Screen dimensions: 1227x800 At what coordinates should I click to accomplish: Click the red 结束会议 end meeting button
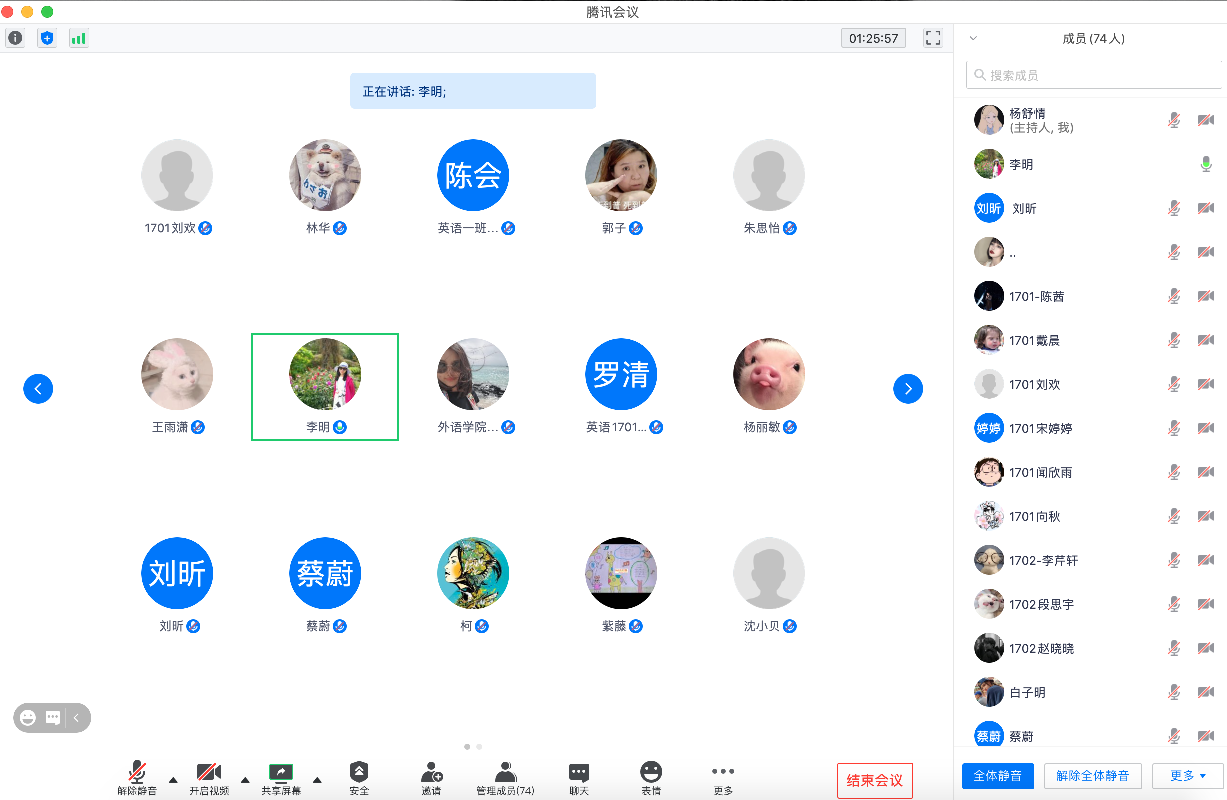click(x=874, y=780)
